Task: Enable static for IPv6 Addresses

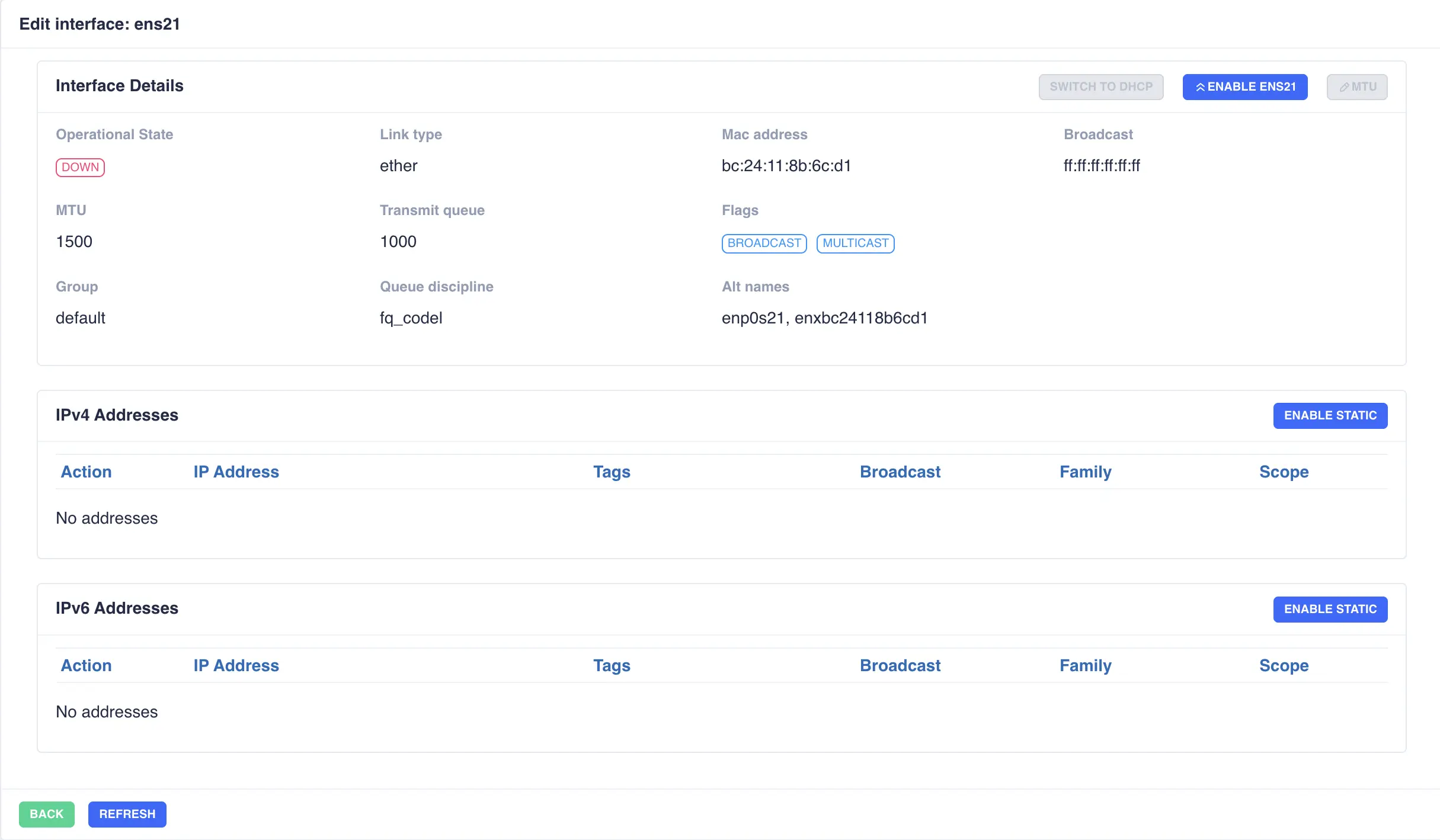Action: pos(1330,609)
